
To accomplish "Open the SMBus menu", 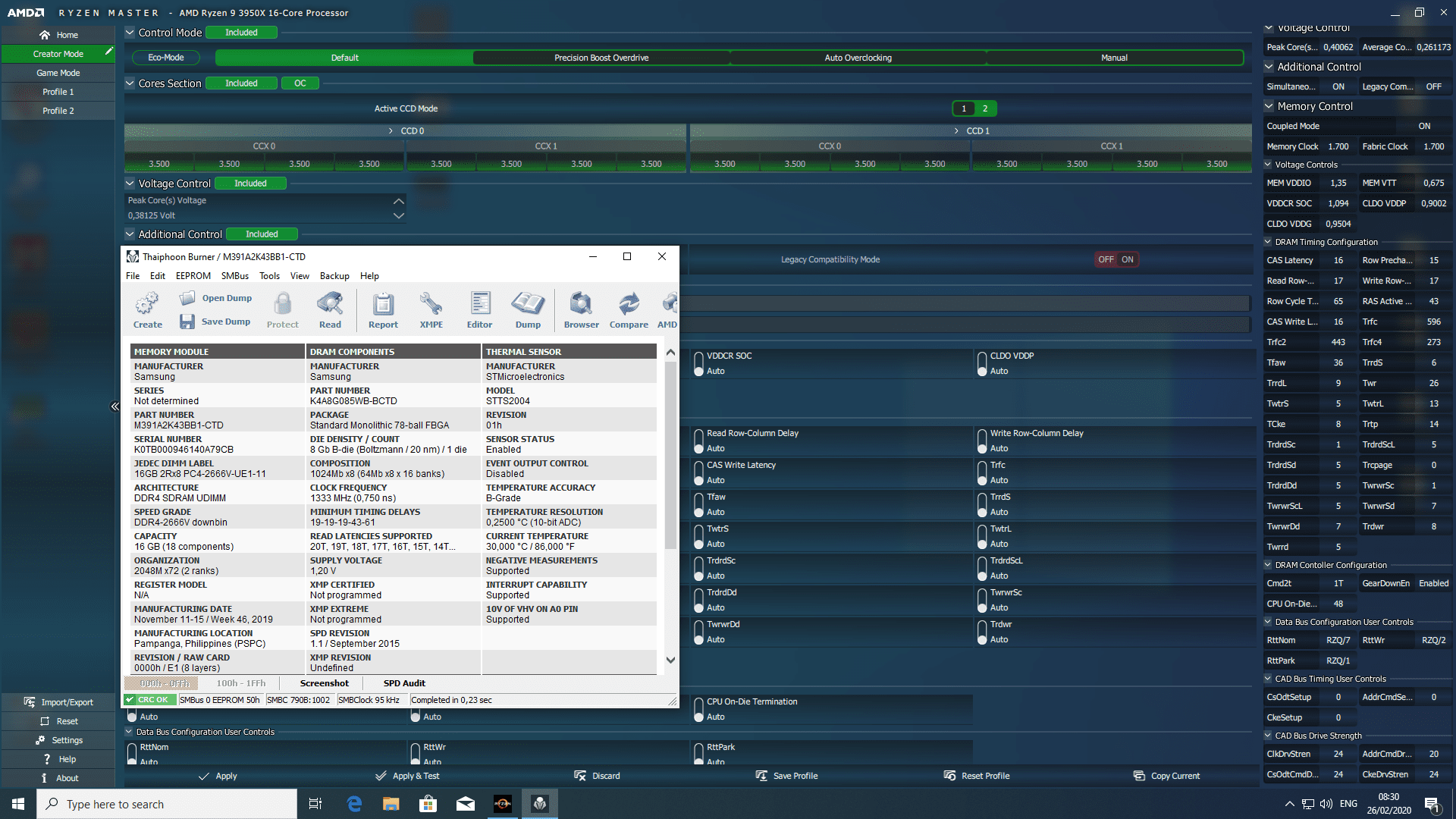I will click(x=235, y=276).
